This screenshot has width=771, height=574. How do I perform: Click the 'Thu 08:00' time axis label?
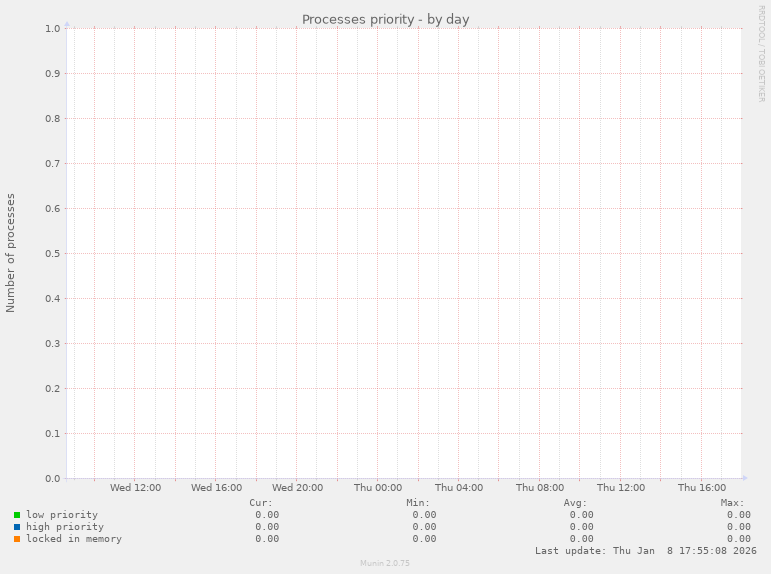click(540, 487)
